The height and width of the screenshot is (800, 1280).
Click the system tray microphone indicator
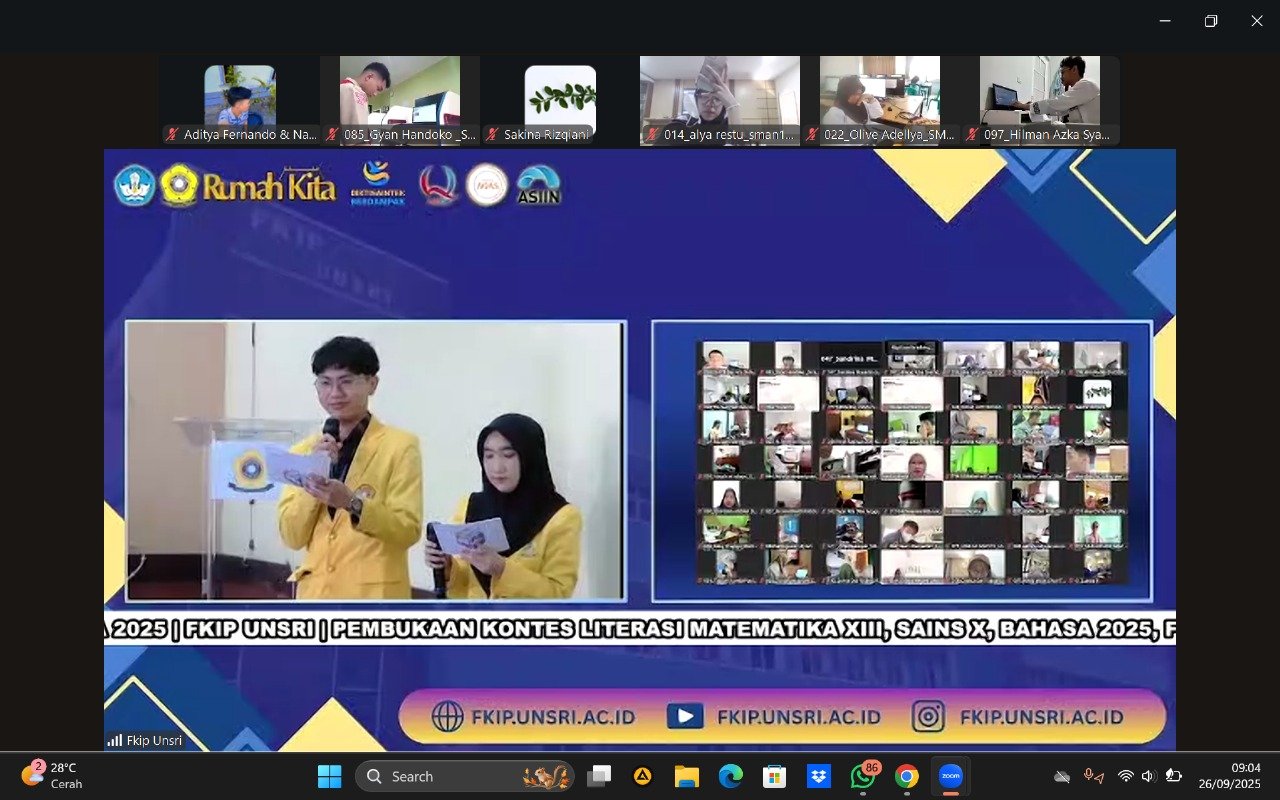point(1093,776)
